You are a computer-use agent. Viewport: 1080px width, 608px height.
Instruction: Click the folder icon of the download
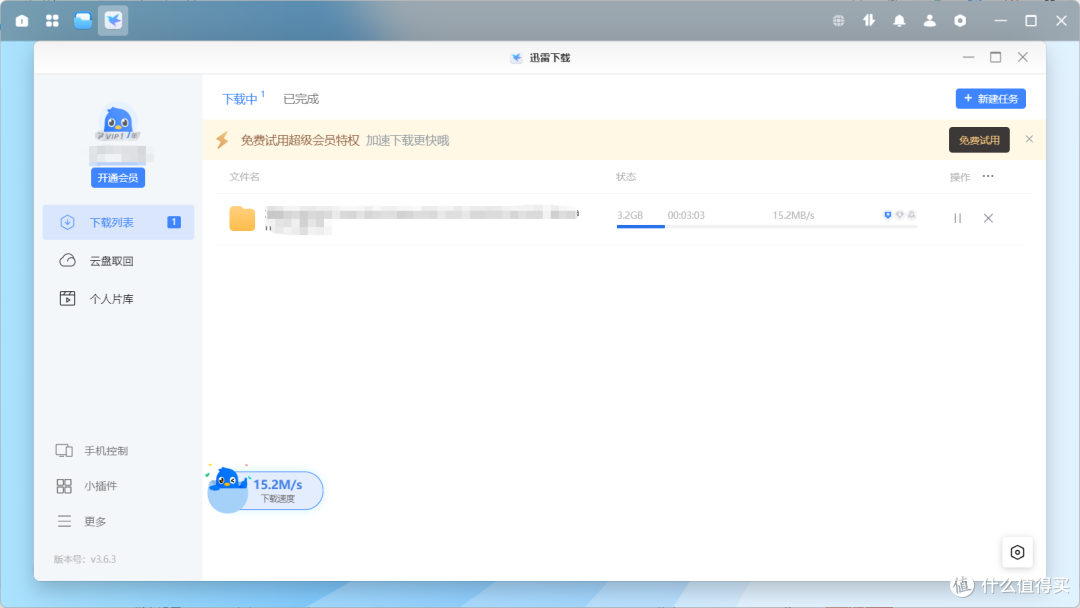242,219
